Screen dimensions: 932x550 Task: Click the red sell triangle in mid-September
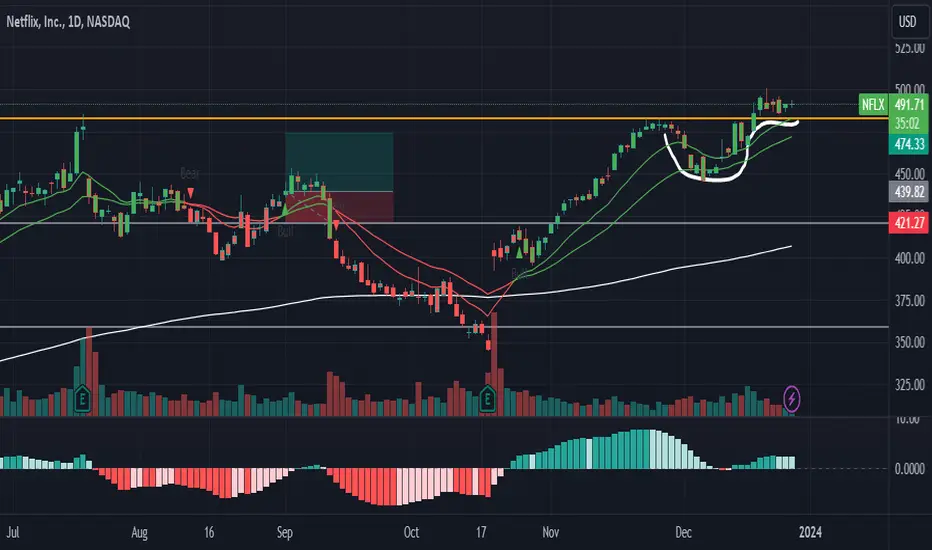336,225
